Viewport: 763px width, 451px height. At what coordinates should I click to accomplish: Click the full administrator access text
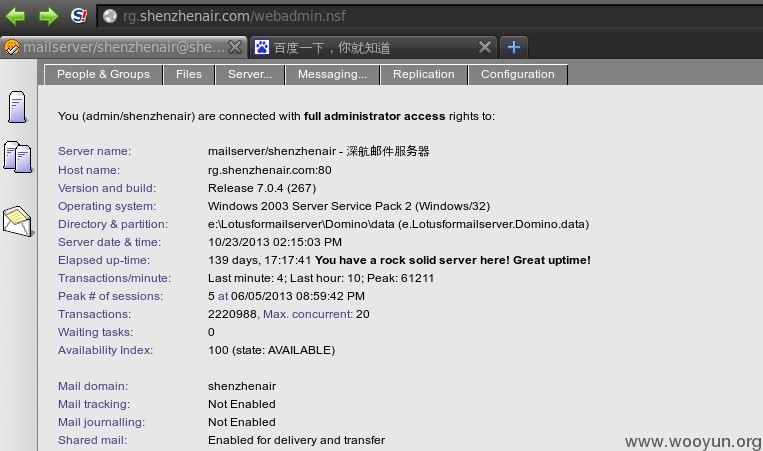coord(374,116)
